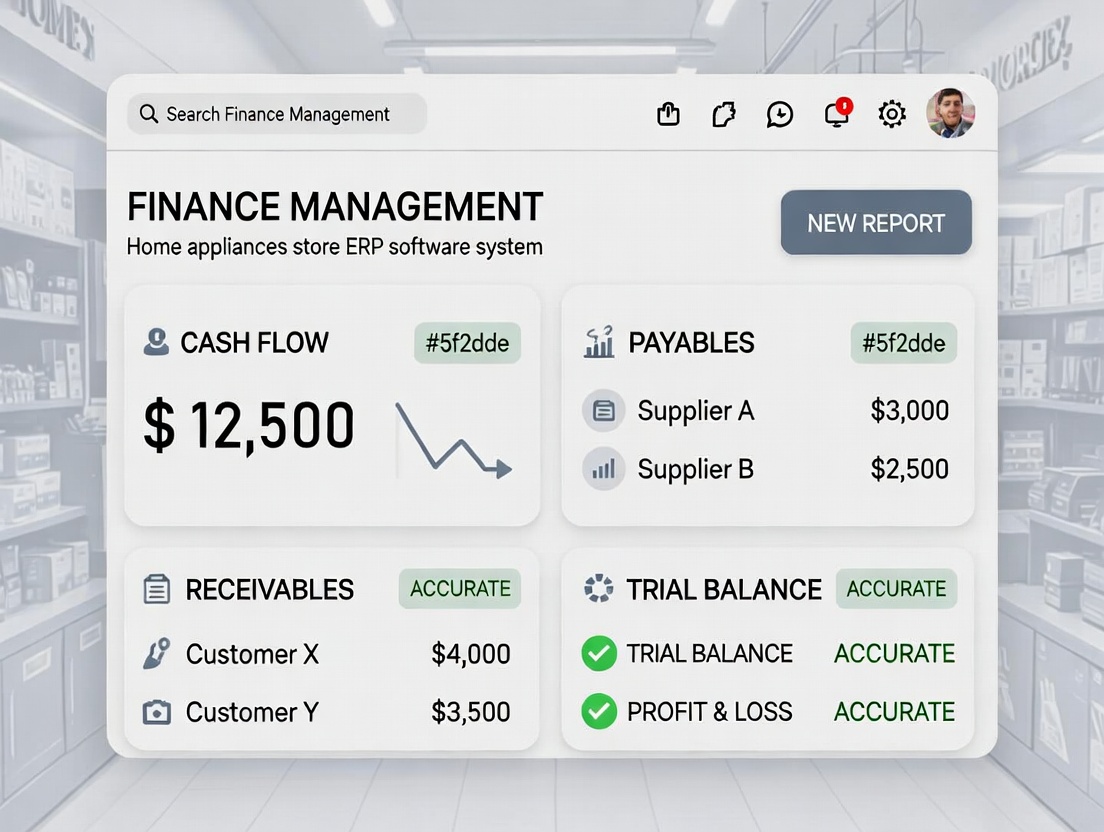
Task: Click the Cash Flow card icon
Action: click(156, 343)
